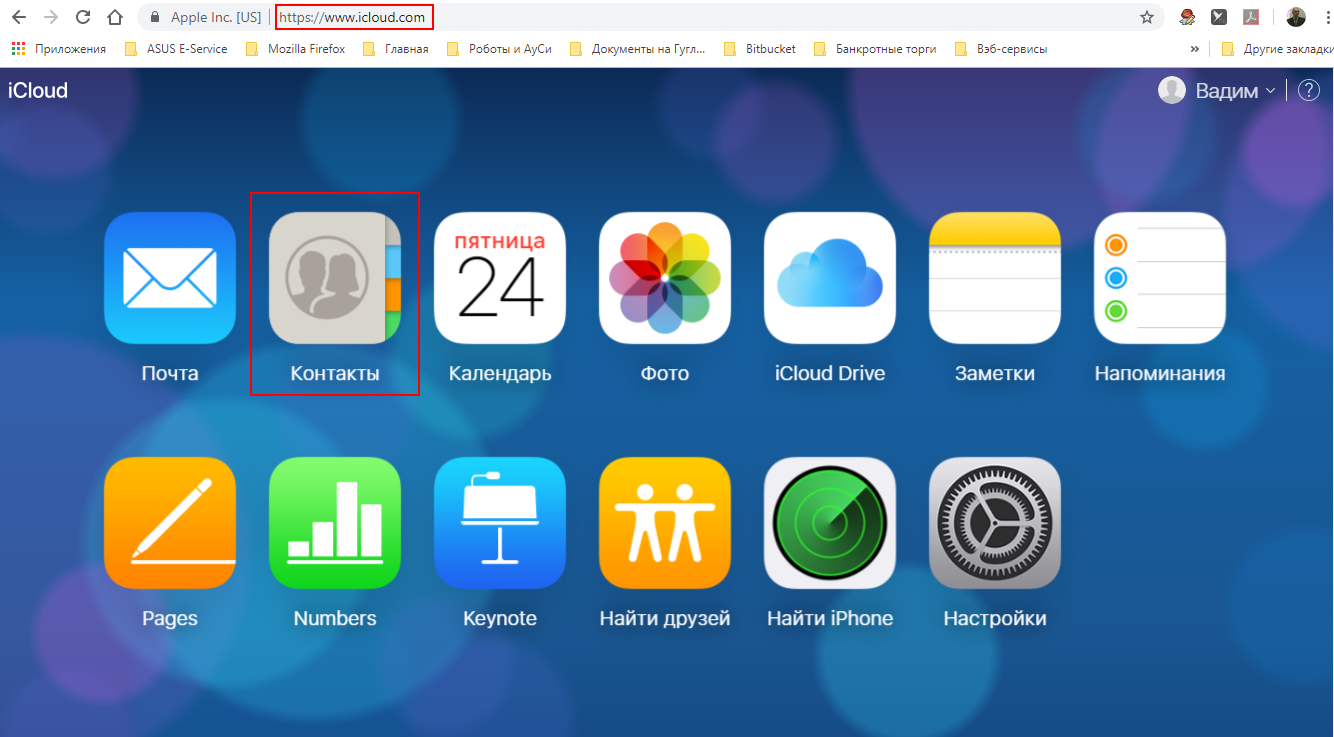Viewport: 1334px width, 737px height.
Task: Open the Главная bookmark folder
Action: (395, 48)
